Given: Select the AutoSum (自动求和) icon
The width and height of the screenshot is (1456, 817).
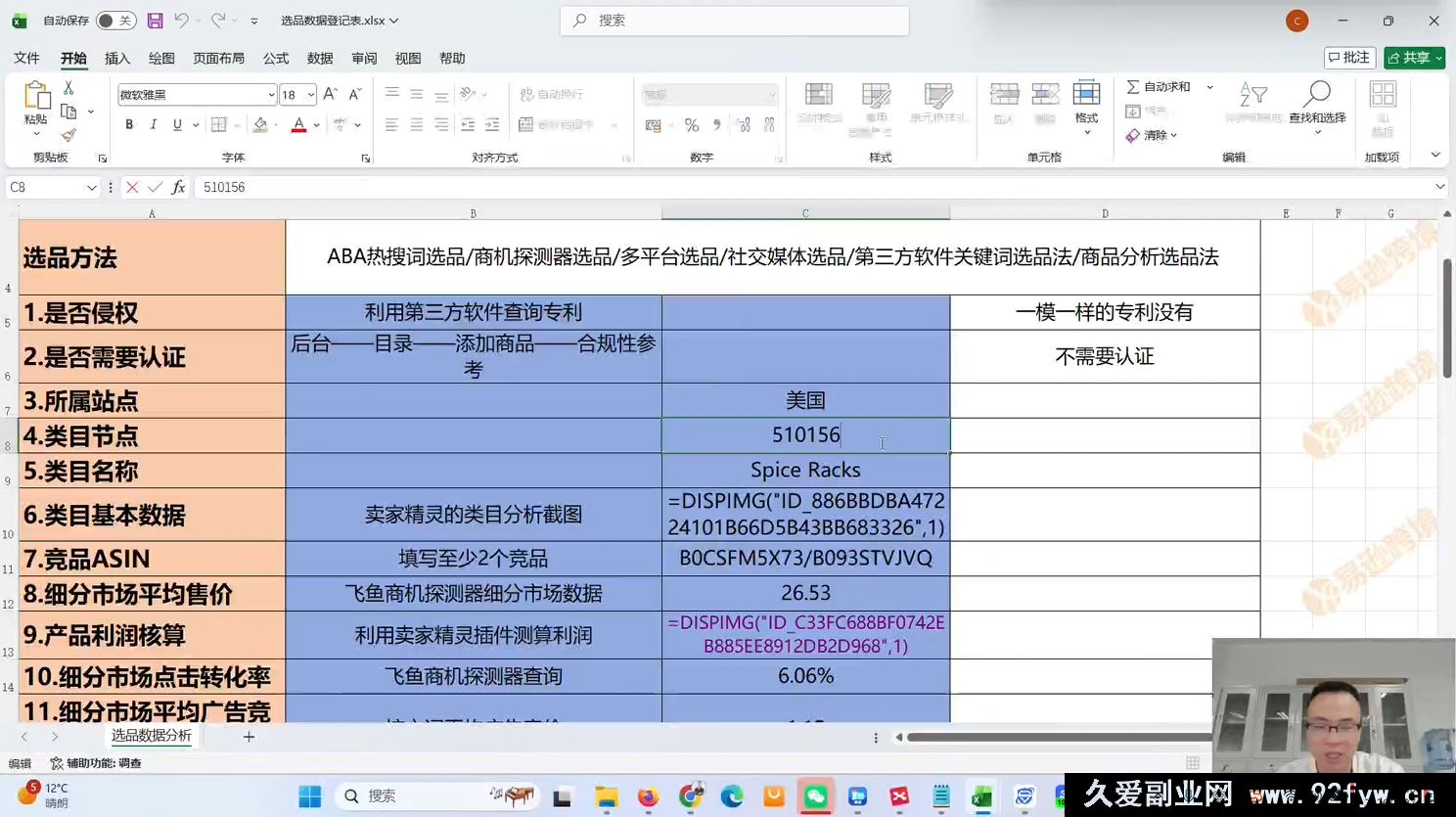Looking at the screenshot, I should (x=1132, y=86).
